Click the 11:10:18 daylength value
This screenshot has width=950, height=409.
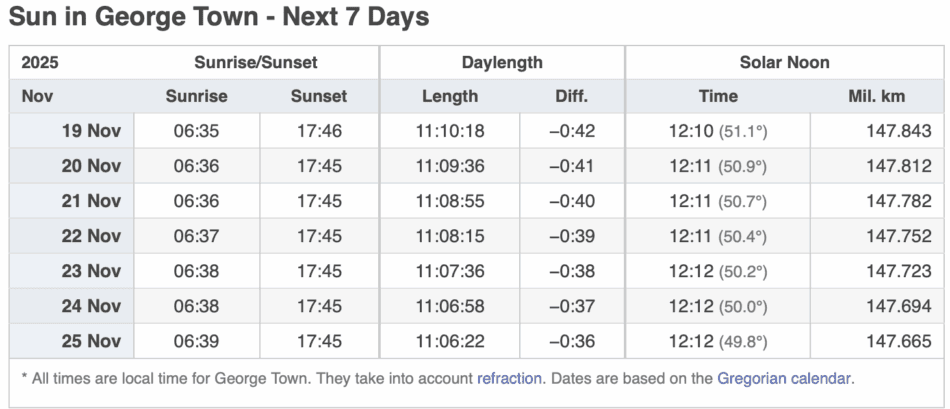[x=450, y=131]
